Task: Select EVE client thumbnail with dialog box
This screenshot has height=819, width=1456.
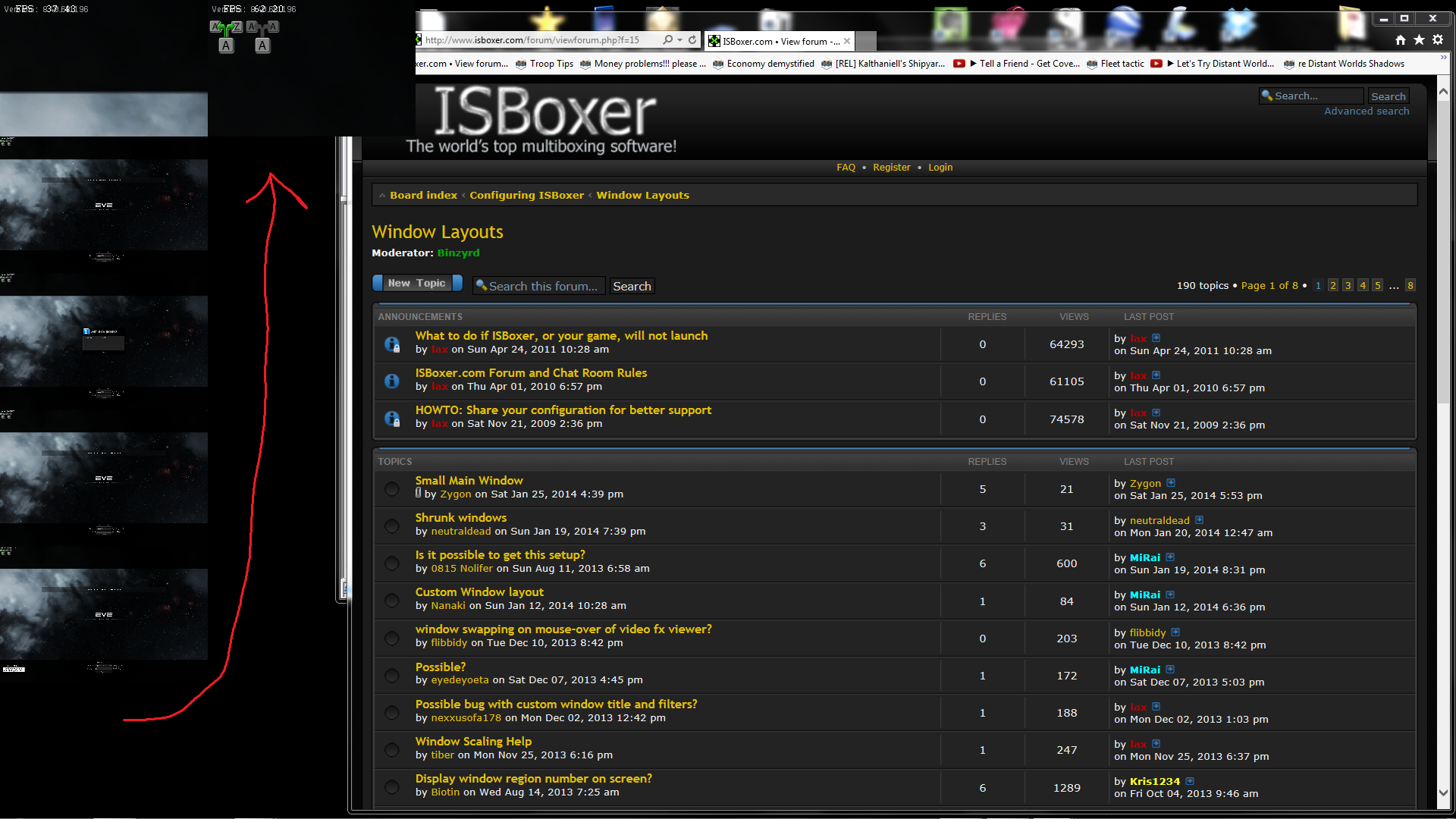Action: click(x=104, y=341)
